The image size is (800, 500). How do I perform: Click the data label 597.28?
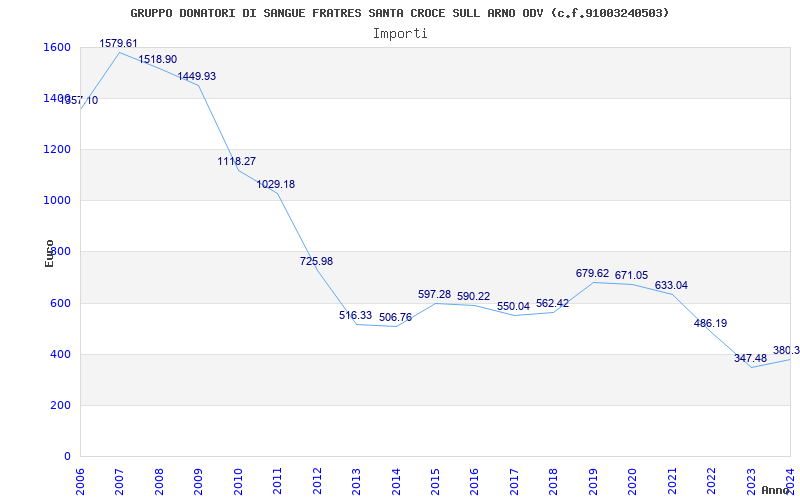[x=435, y=294]
